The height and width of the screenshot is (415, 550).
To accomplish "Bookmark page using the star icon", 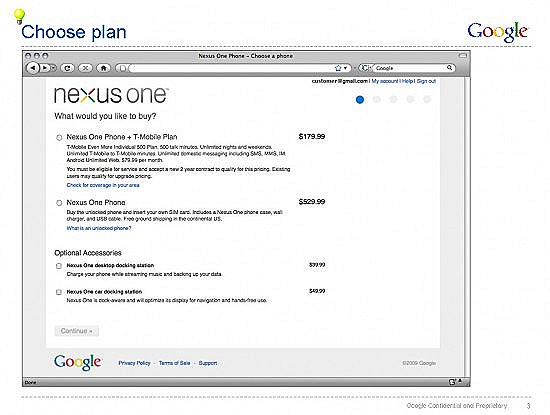I will (x=338, y=68).
